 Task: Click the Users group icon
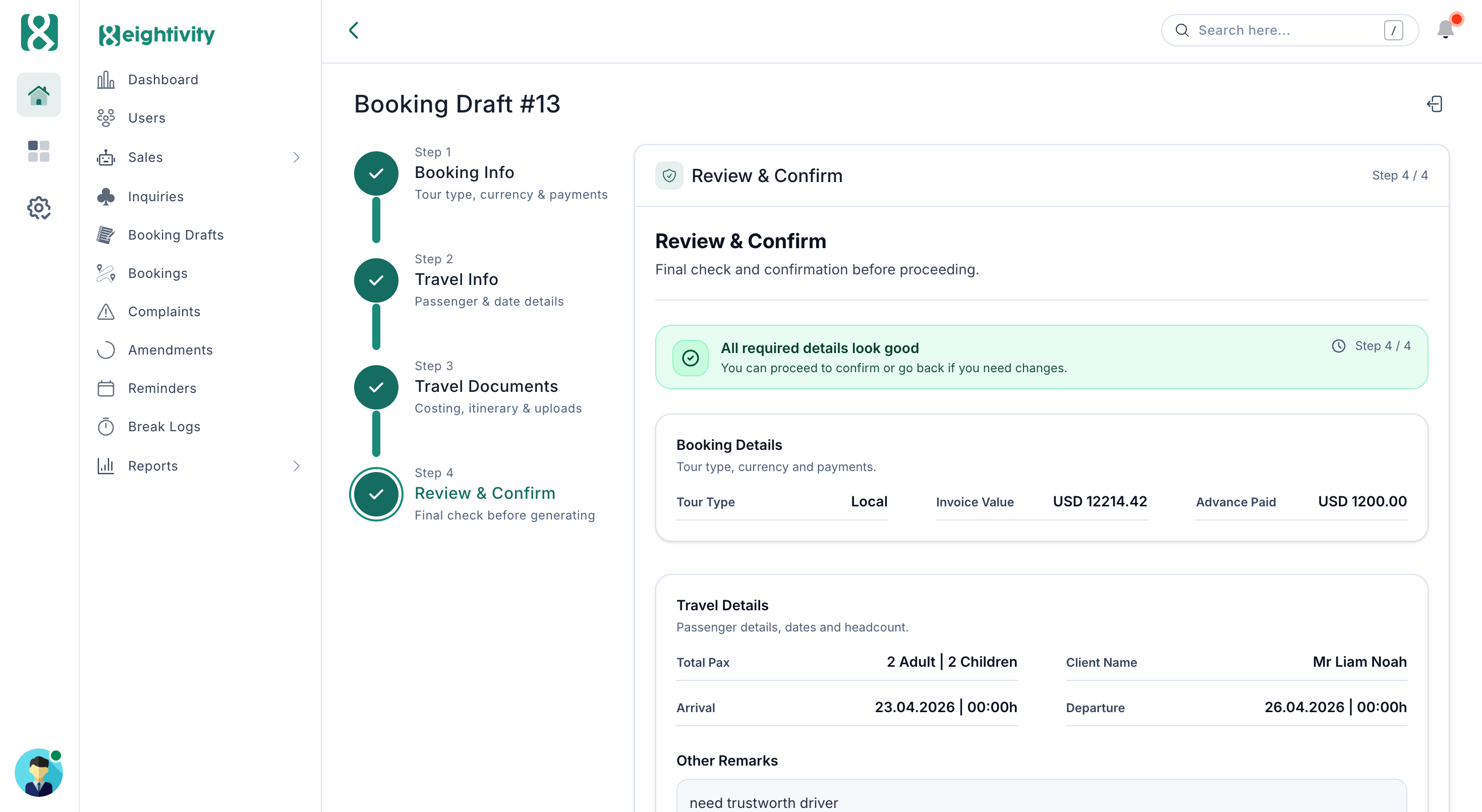point(106,118)
